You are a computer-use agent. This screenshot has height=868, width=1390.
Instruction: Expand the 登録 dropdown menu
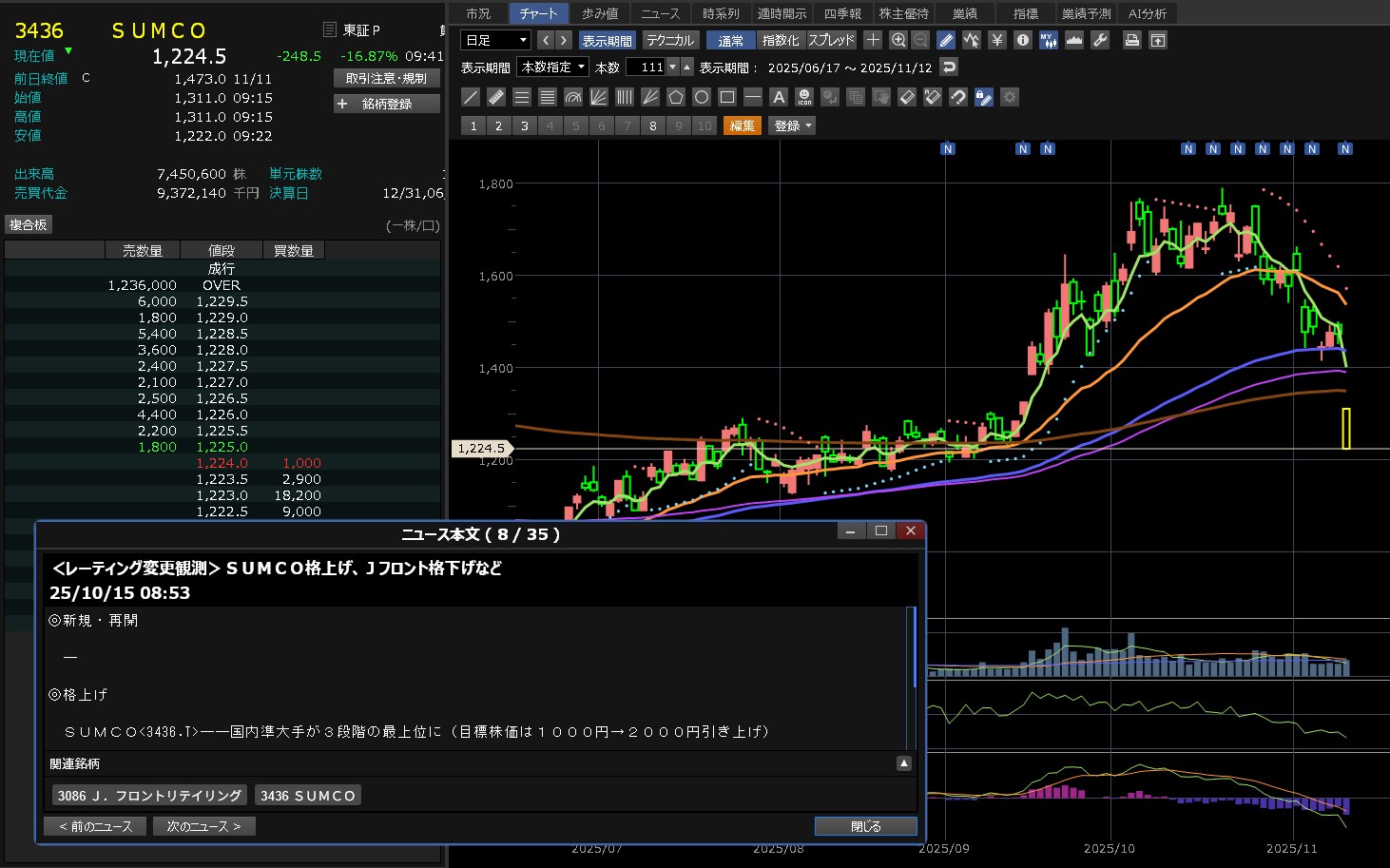click(792, 125)
